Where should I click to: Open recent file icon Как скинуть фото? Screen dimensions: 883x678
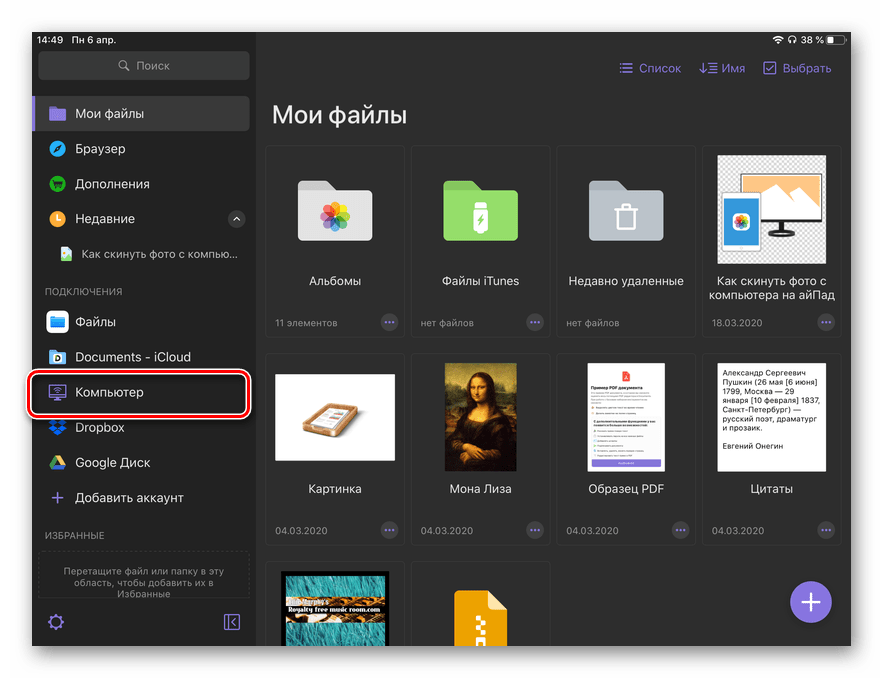pos(66,254)
